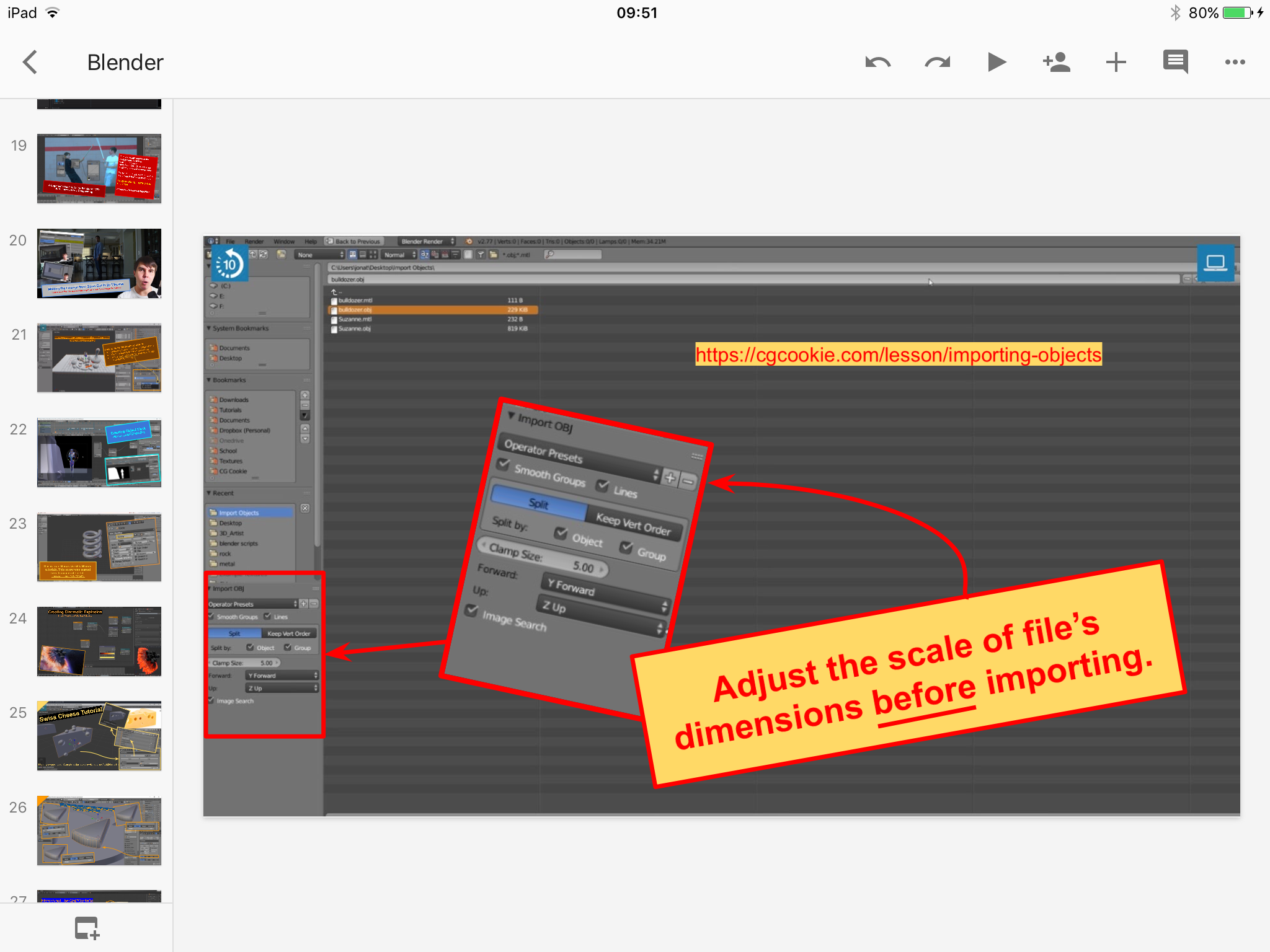Select the slide 22 thumbnail
The width and height of the screenshot is (1270, 952).
coord(99,452)
